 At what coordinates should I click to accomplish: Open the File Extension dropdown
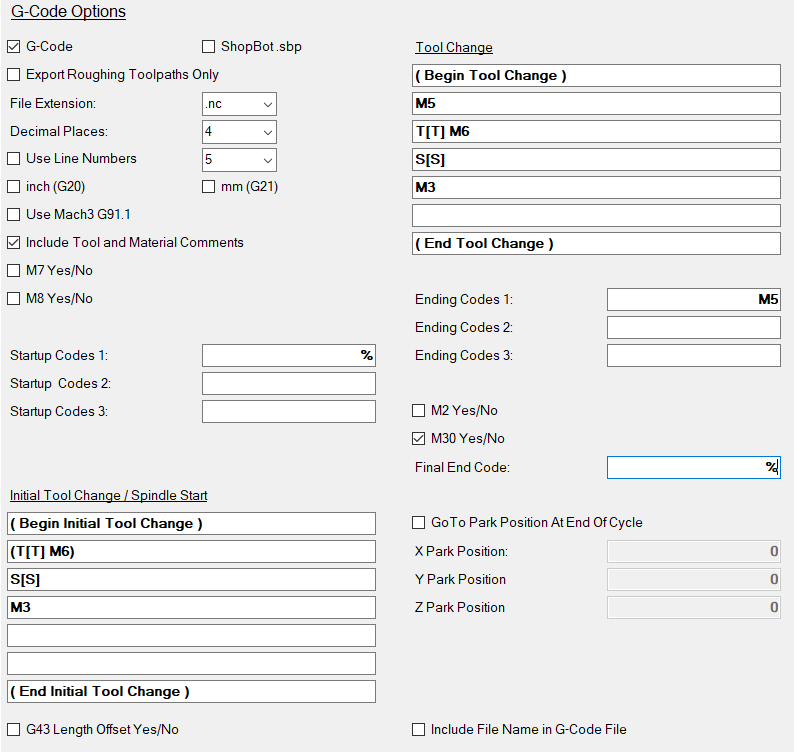point(239,104)
